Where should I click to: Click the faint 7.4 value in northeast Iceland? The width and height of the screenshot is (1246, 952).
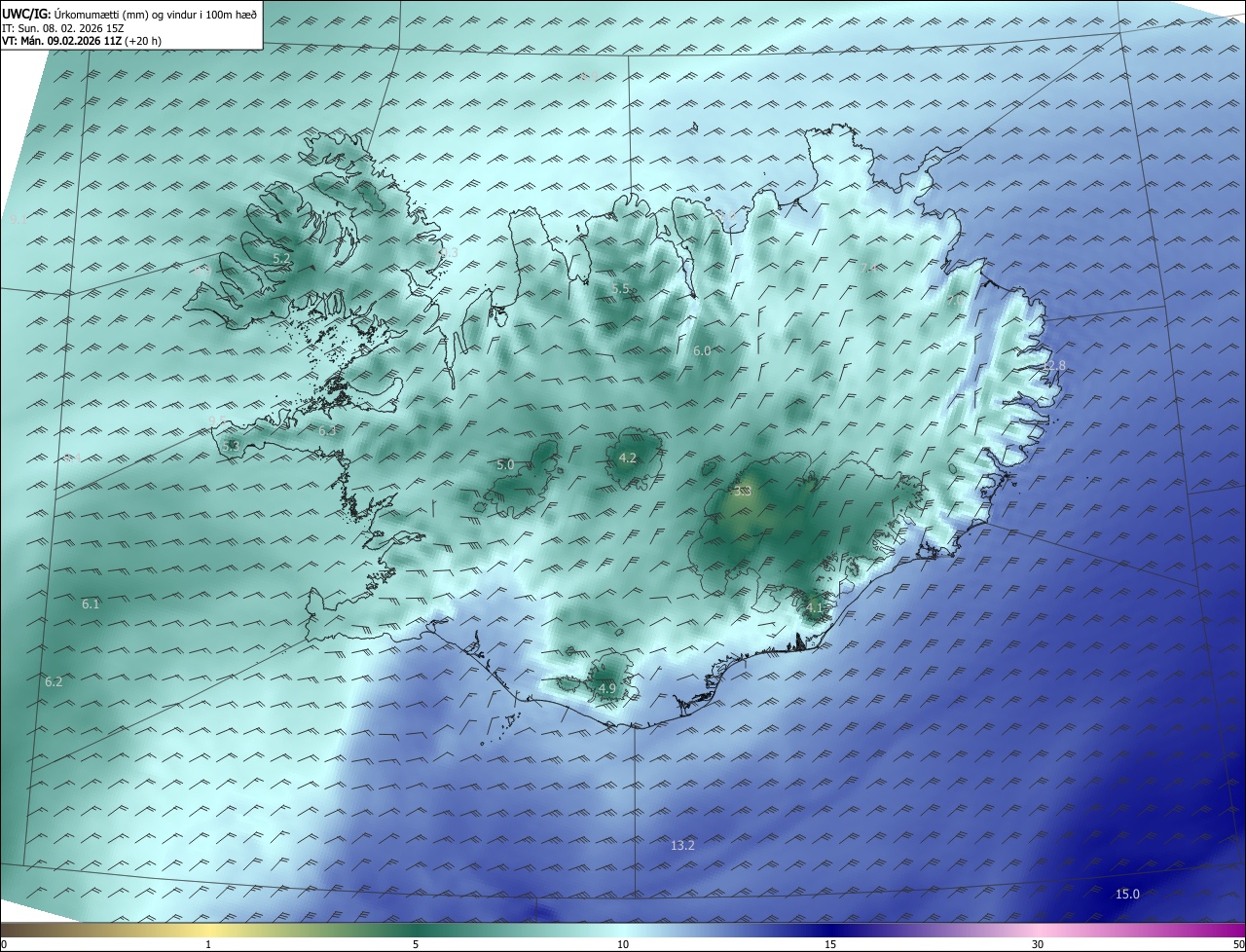tap(869, 268)
